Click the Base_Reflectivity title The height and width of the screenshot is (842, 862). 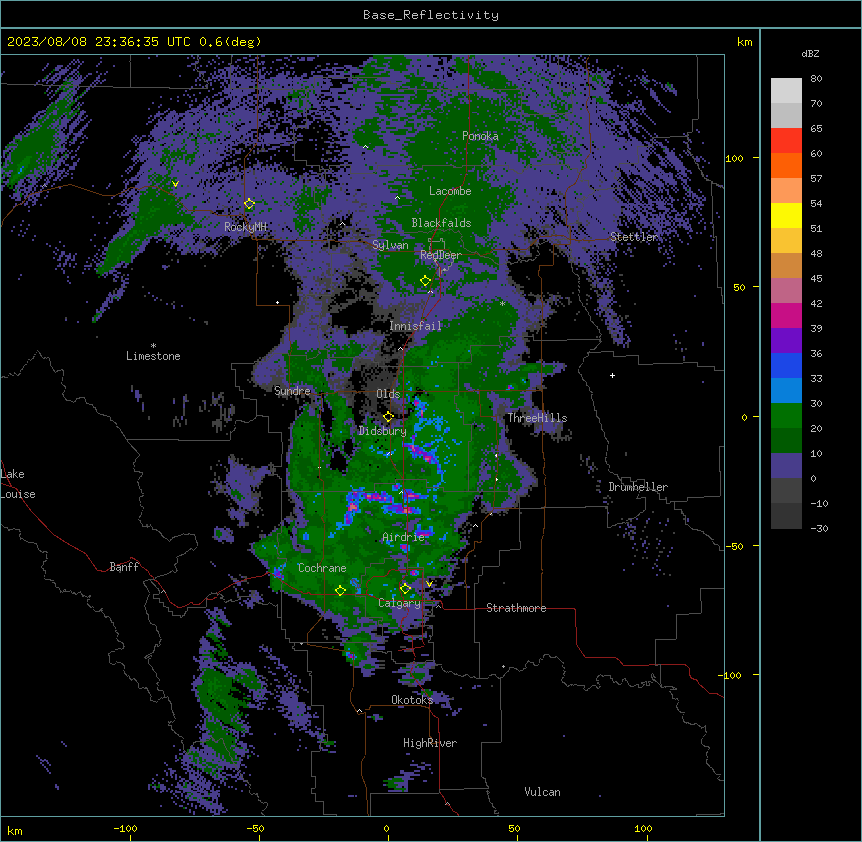coord(431,15)
